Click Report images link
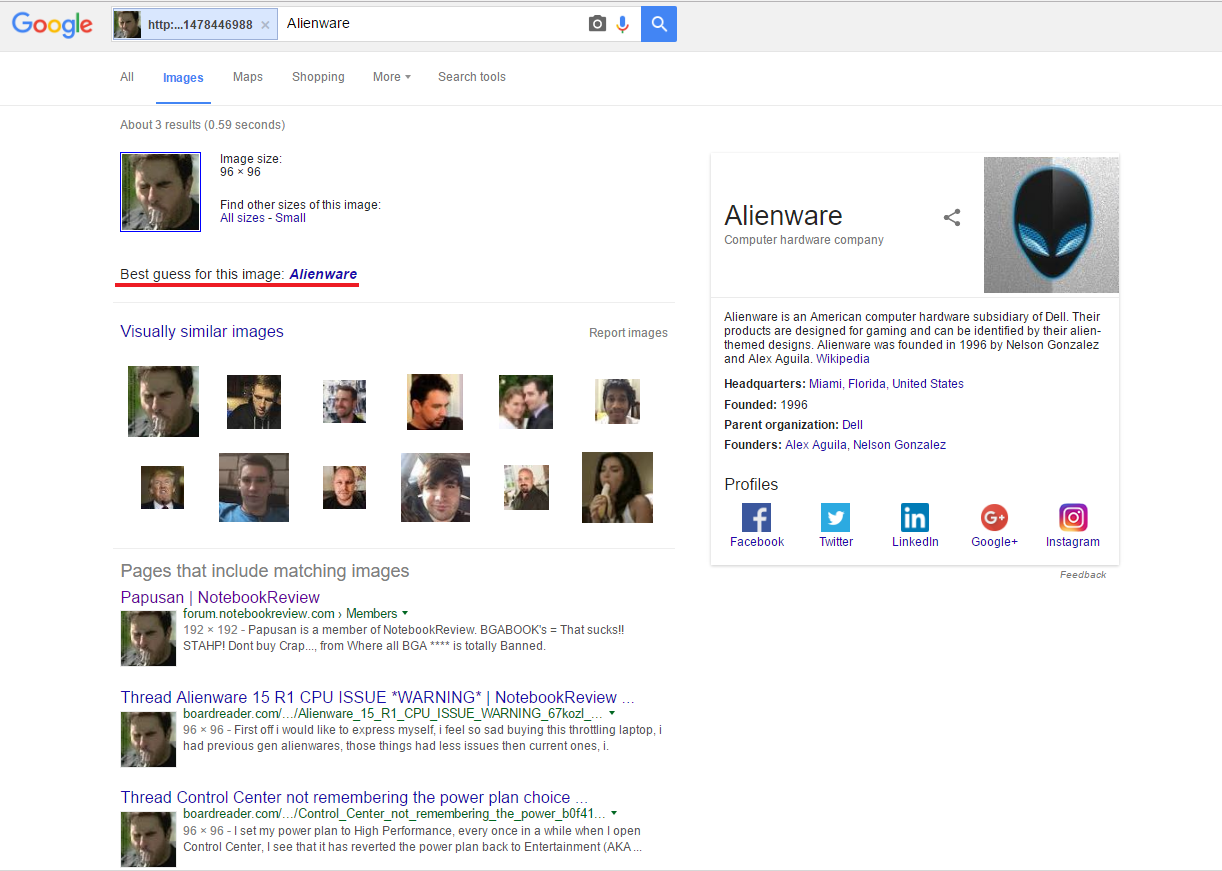This screenshot has width=1222, height=871. (x=628, y=333)
